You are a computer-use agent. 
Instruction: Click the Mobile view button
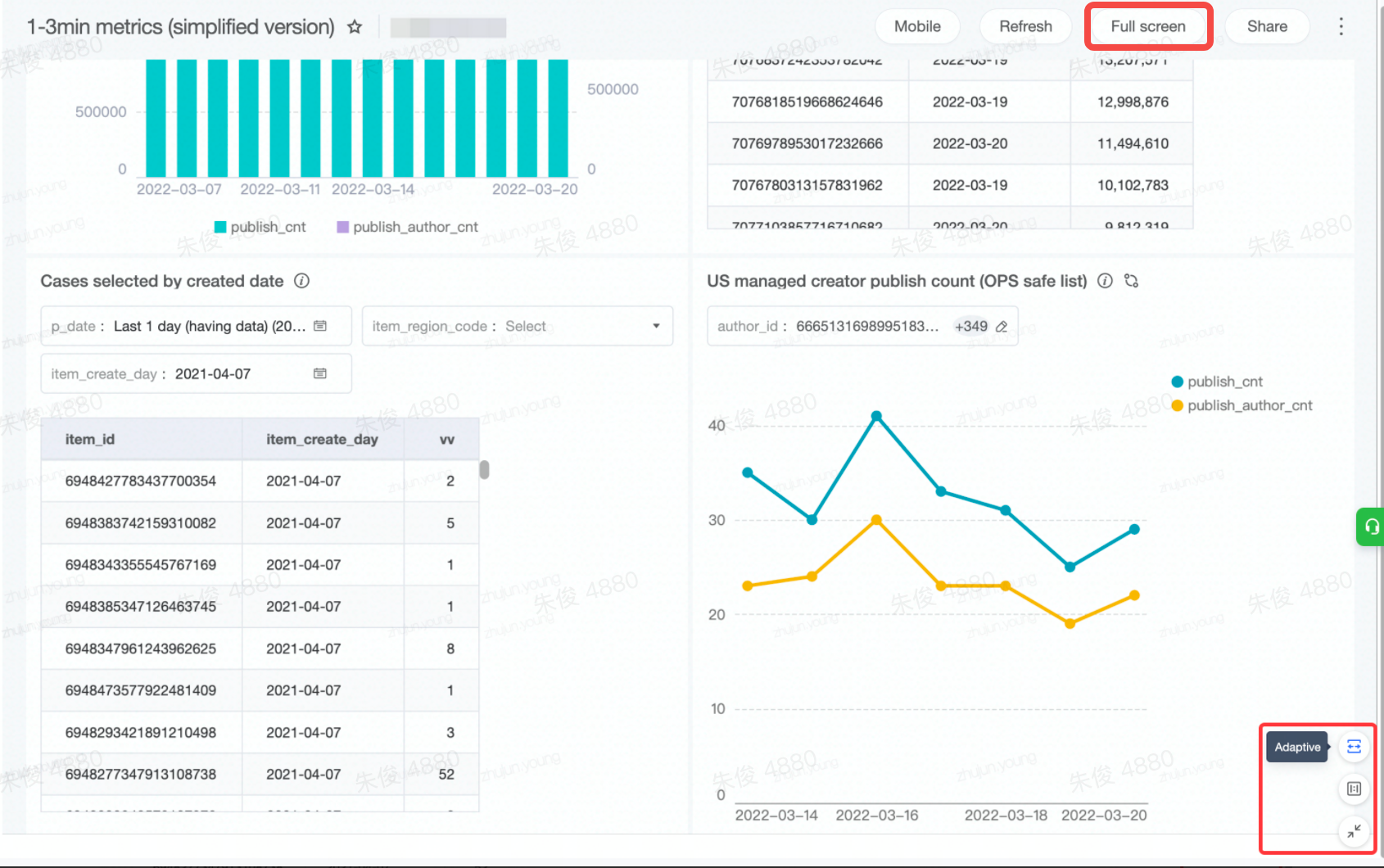pyautogui.click(x=917, y=26)
